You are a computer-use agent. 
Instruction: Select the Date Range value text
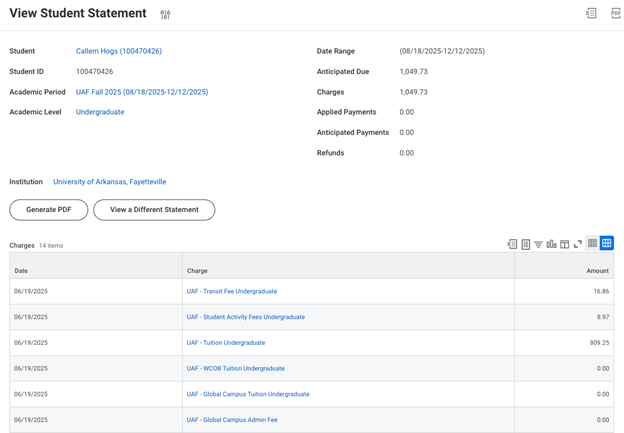point(442,51)
